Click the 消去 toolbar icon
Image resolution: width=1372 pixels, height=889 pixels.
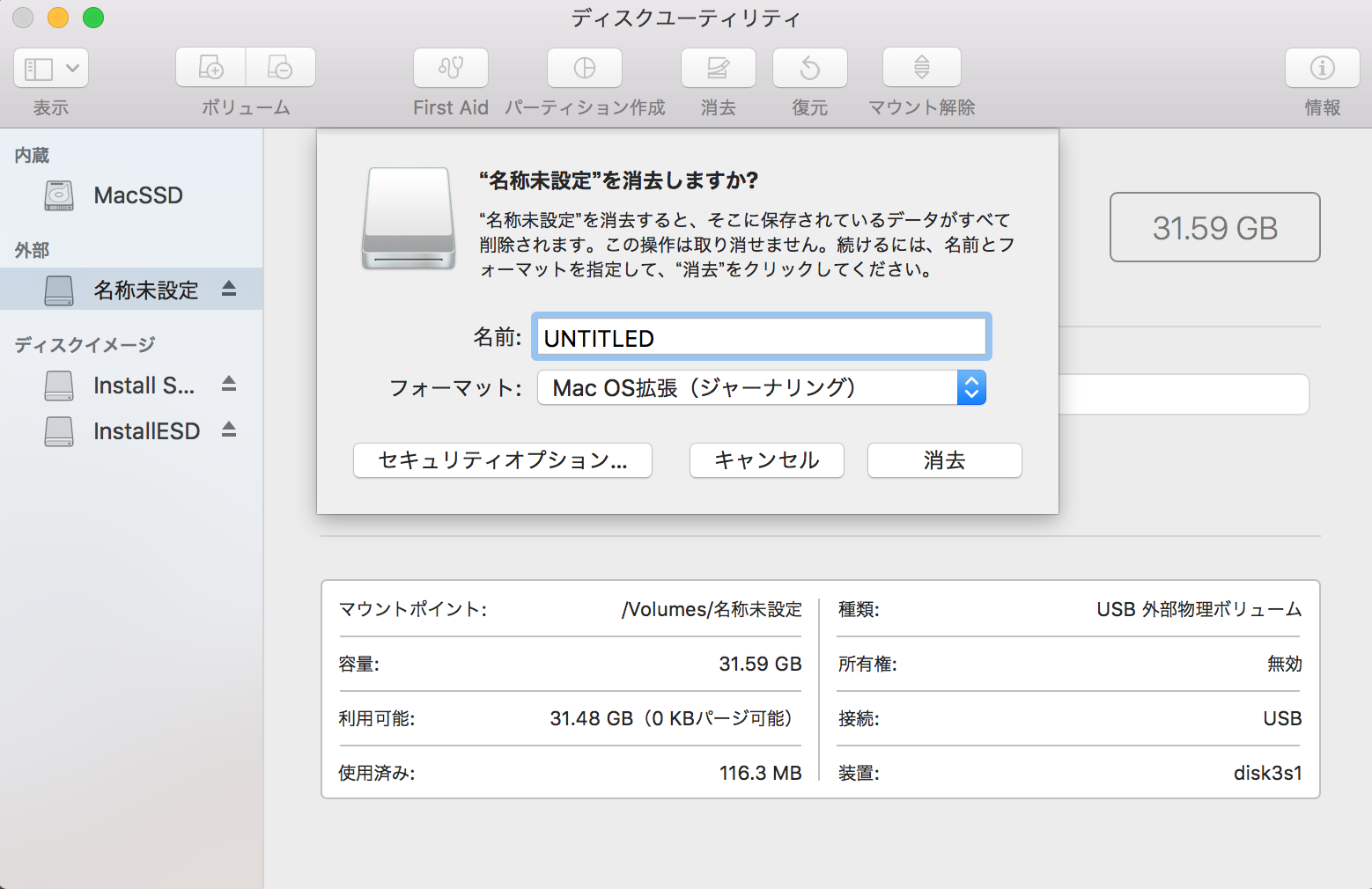coord(718,68)
